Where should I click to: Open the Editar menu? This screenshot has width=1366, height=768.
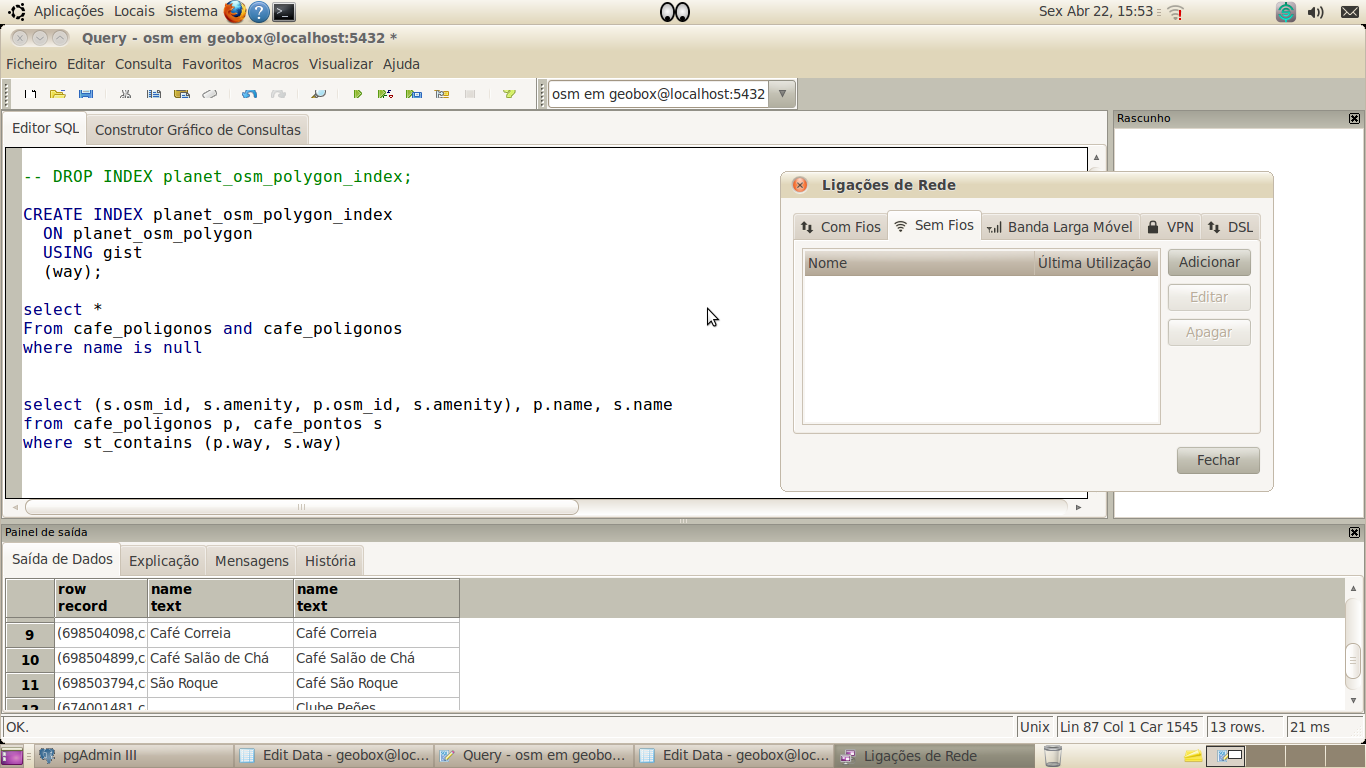pyautogui.click(x=86, y=64)
